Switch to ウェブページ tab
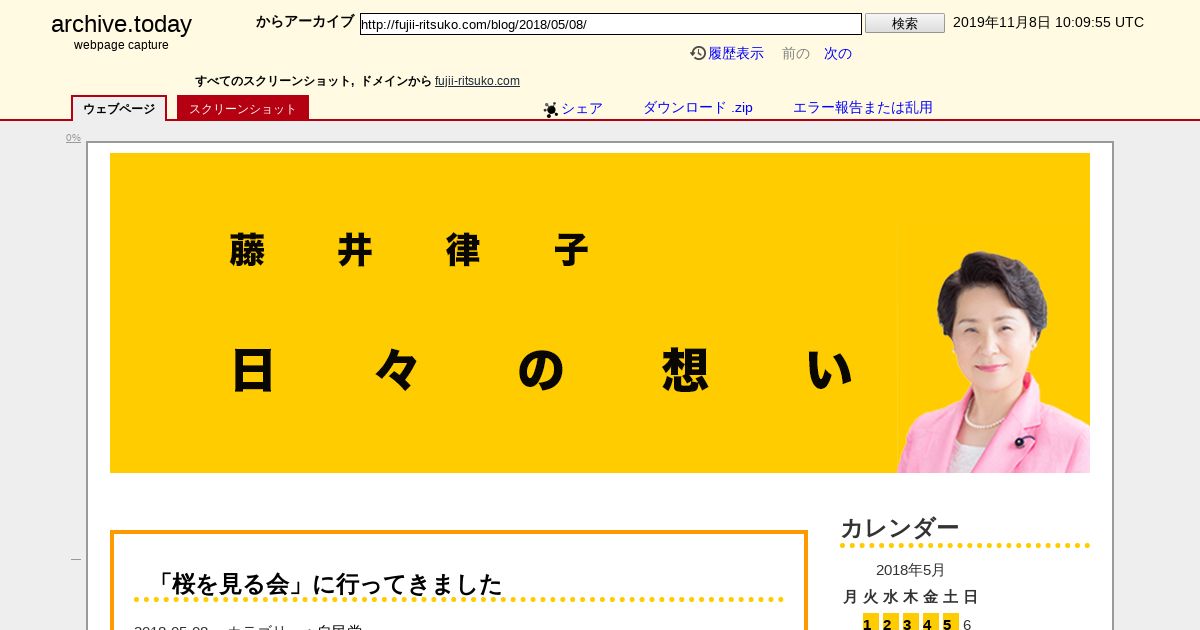 (x=119, y=108)
